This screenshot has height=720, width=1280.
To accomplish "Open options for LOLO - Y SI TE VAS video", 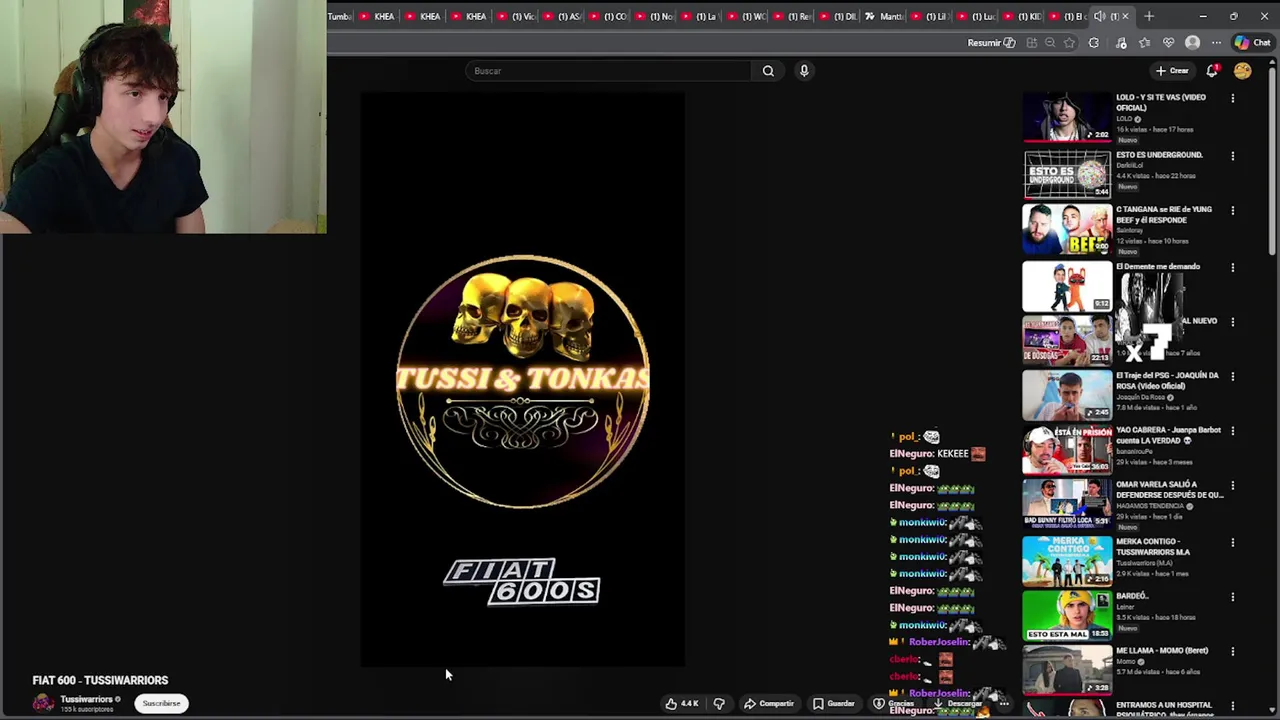I will point(1232,98).
